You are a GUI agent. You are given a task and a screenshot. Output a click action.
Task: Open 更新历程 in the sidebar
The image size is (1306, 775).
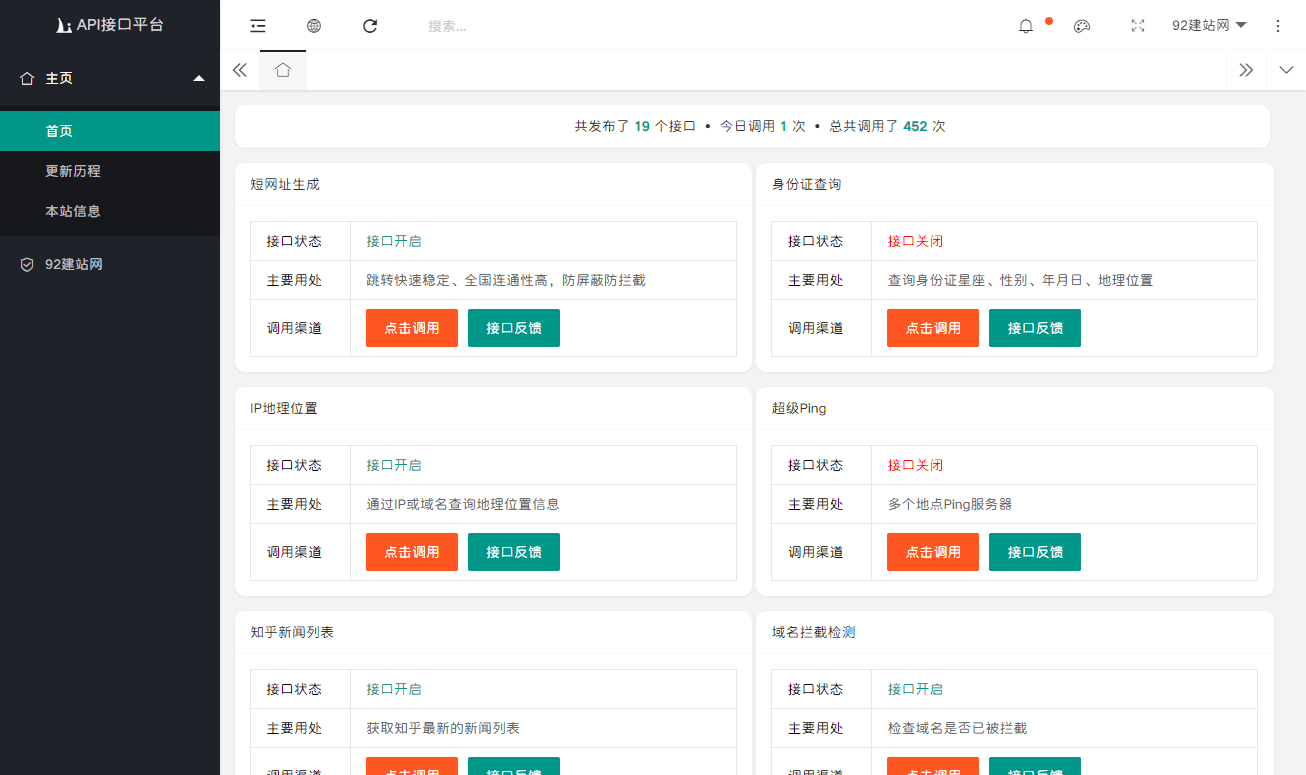pyautogui.click(x=110, y=171)
